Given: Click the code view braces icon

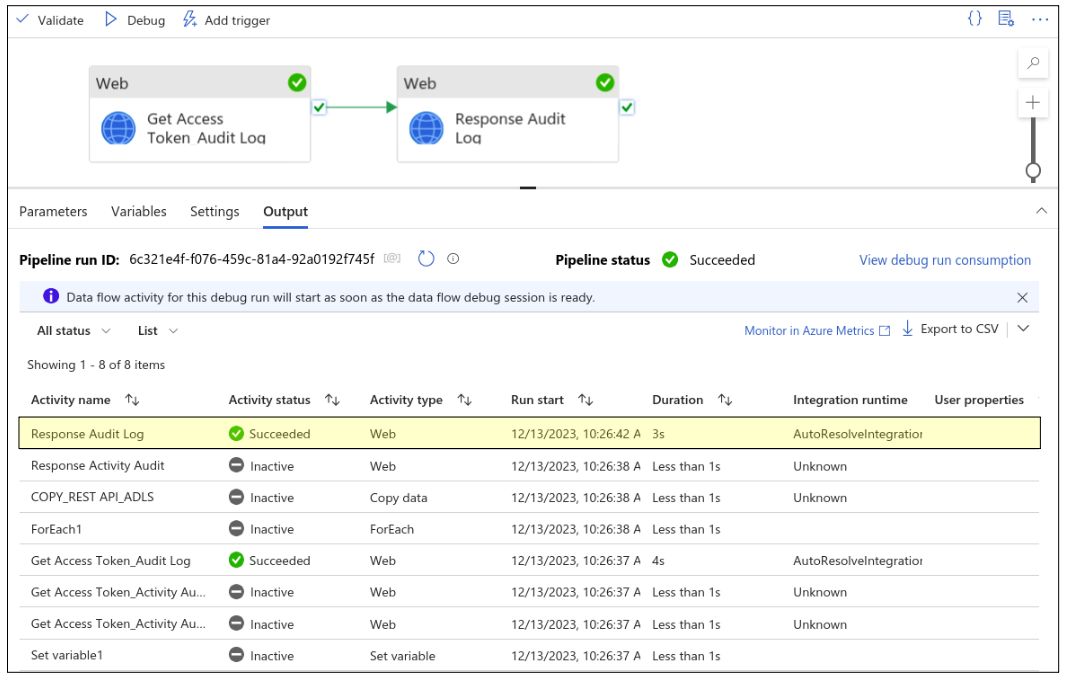Looking at the screenshot, I should [x=974, y=19].
